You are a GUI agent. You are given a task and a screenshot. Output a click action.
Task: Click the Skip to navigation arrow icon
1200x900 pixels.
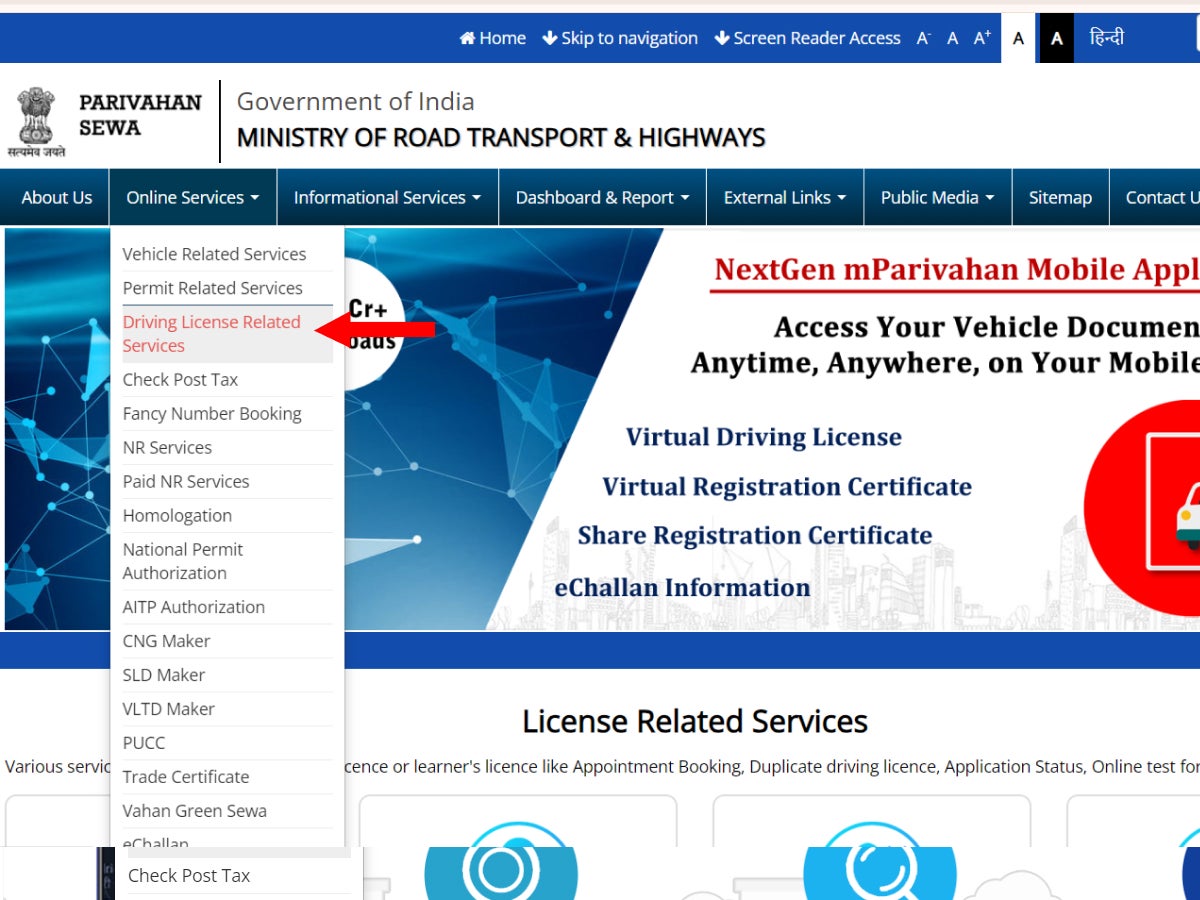click(x=548, y=38)
